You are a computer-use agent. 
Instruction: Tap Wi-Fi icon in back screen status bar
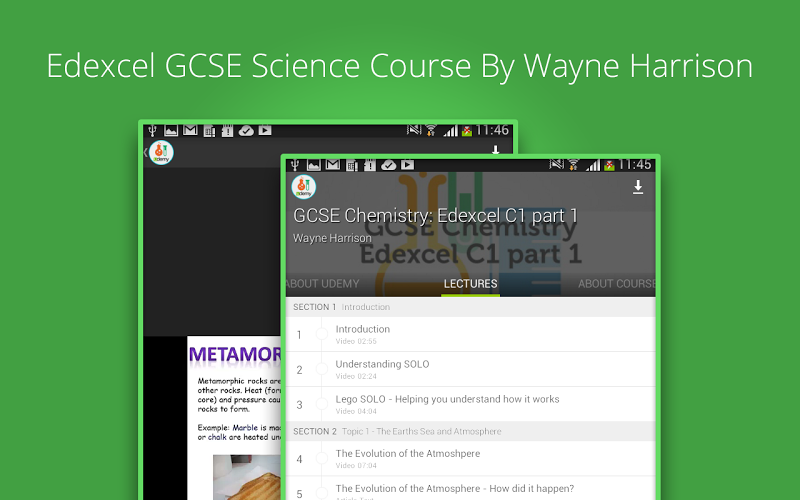click(431, 130)
